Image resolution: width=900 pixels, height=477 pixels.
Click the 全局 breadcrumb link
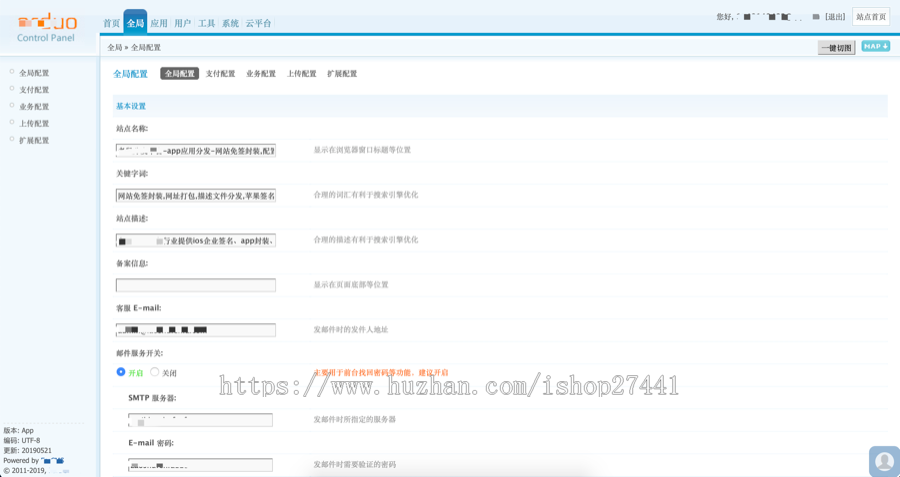click(x=115, y=48)
